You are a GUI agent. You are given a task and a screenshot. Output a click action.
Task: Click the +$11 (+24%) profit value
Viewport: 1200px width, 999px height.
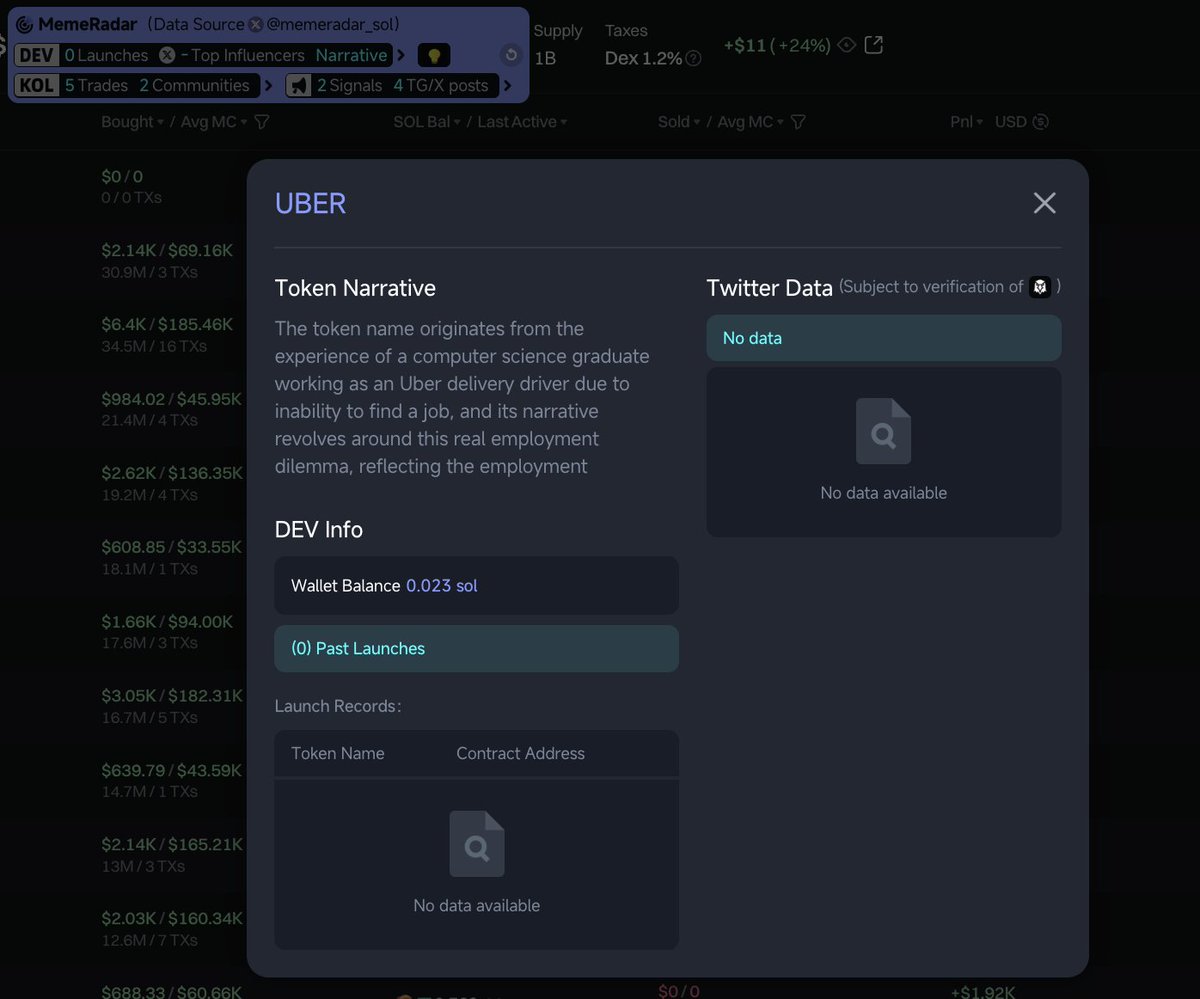777,45
